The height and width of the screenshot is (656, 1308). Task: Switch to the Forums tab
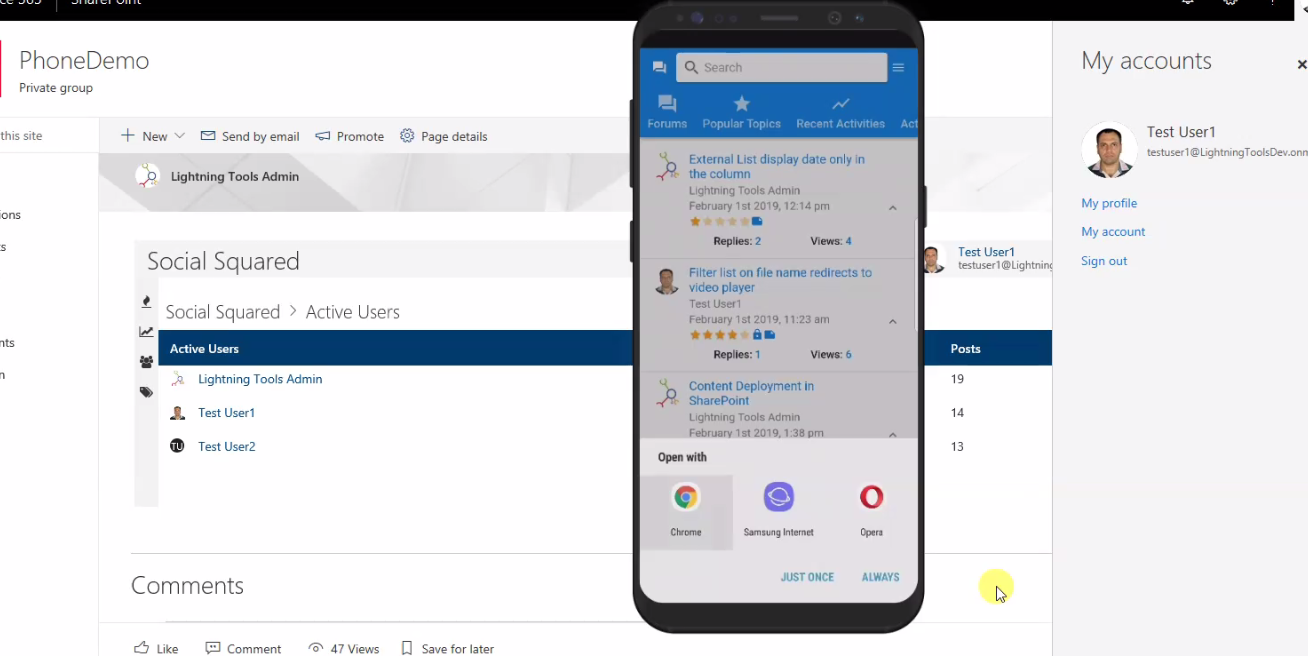[667, 112]
